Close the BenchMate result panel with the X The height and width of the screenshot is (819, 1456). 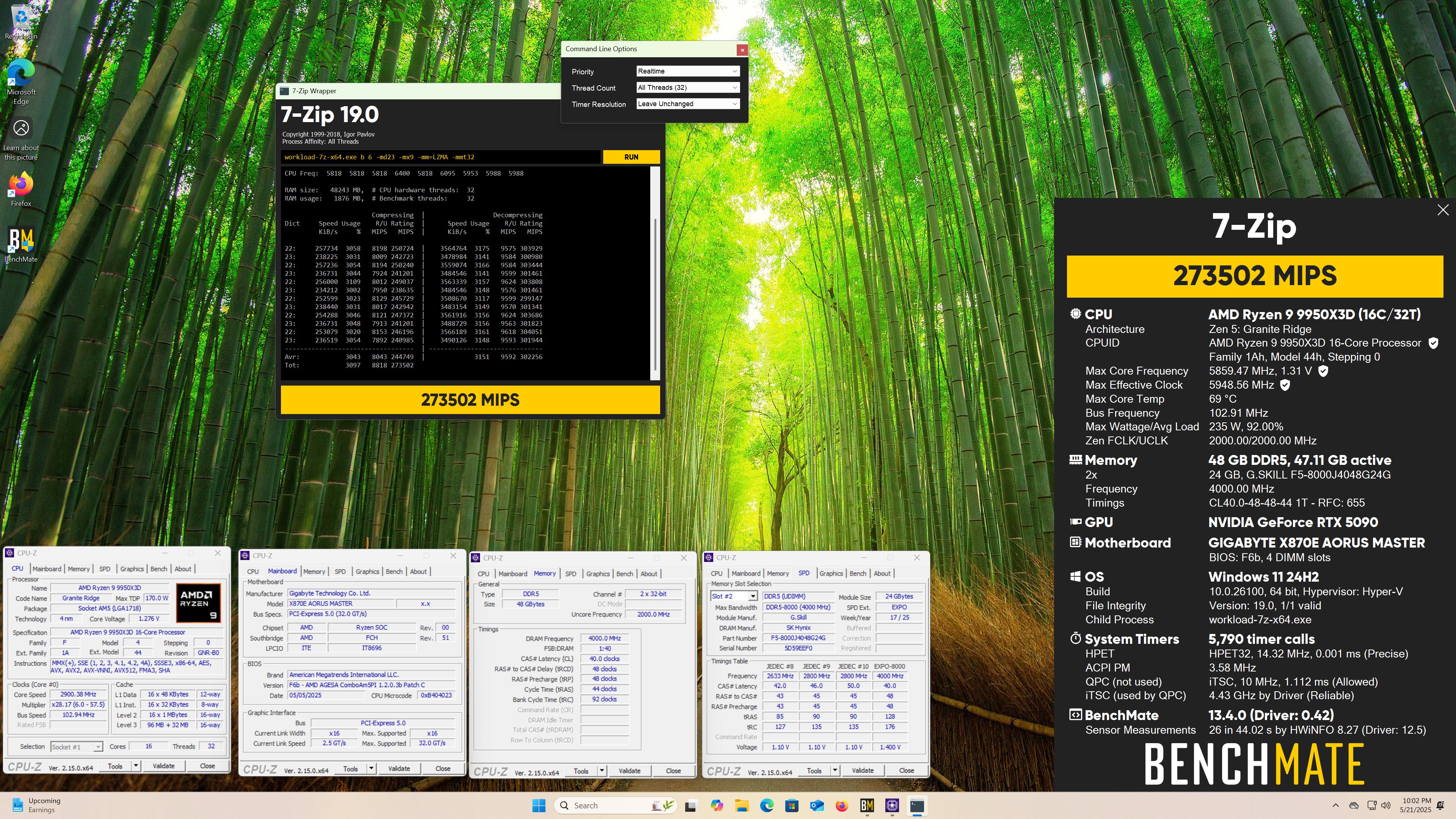(x=1442, y=210)
